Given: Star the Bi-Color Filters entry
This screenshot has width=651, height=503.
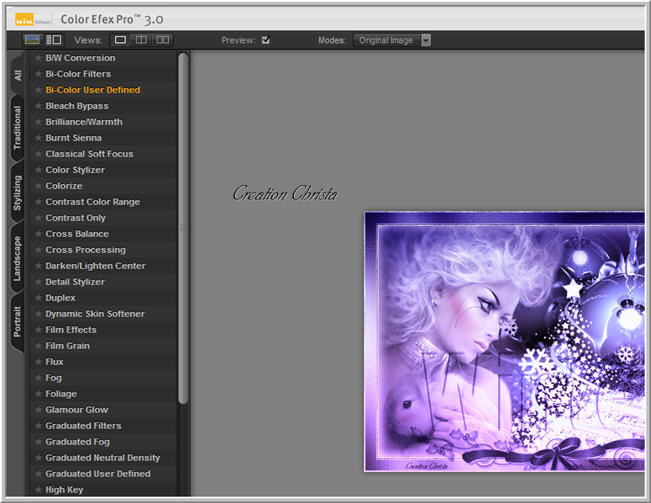Looking at the screenshot, I should click(38, 74).
